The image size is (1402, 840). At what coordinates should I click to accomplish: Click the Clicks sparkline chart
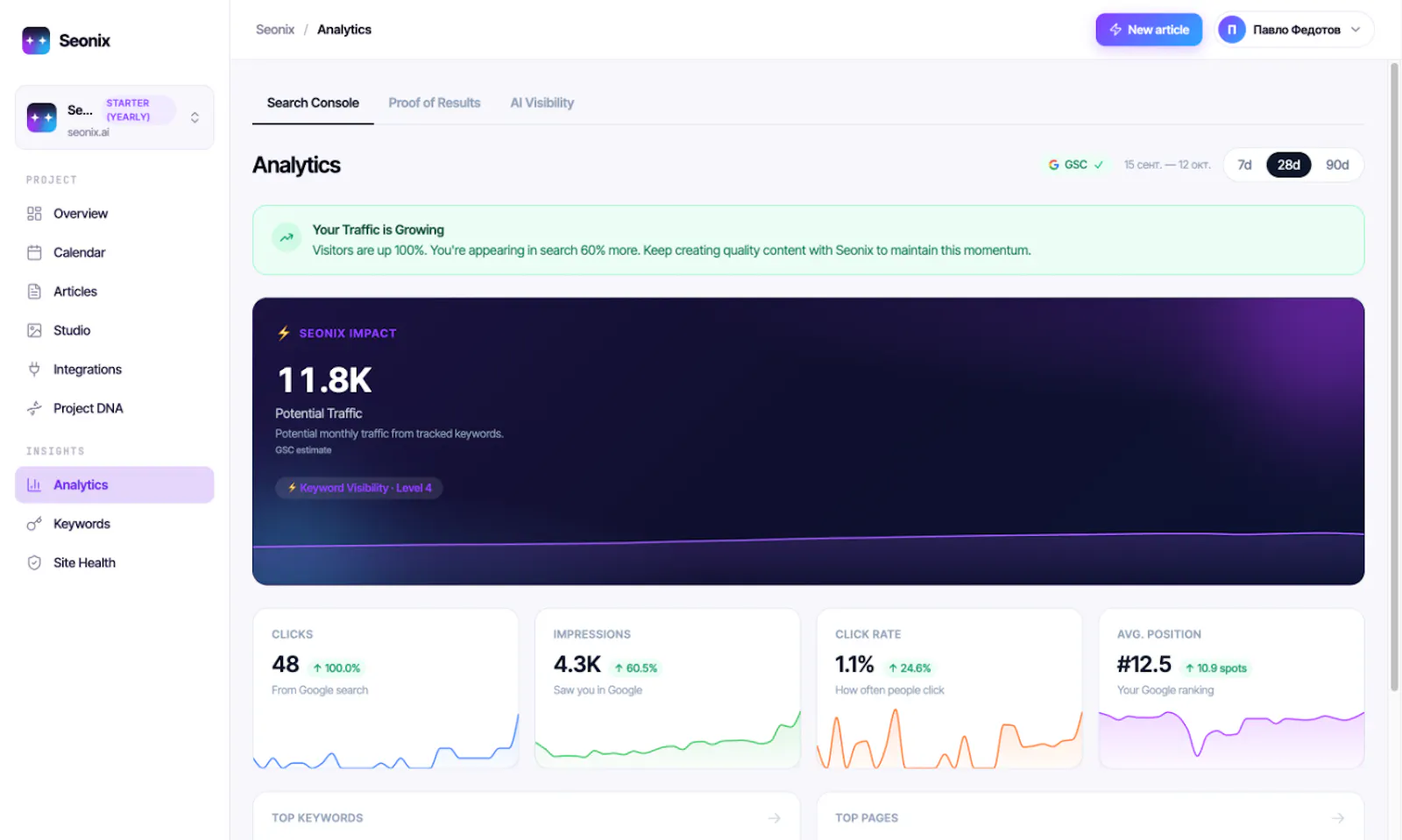pyautogui.click(x=386, y=741)
